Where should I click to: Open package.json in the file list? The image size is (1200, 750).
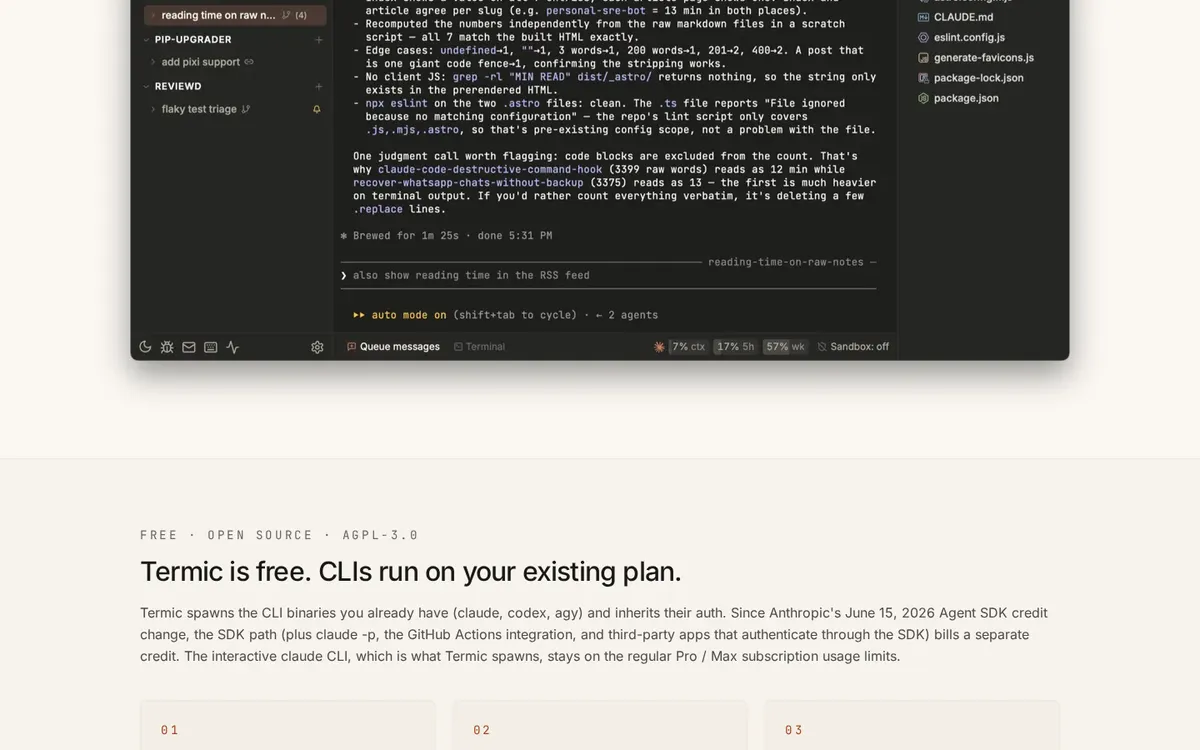click(x=966, y=98)
